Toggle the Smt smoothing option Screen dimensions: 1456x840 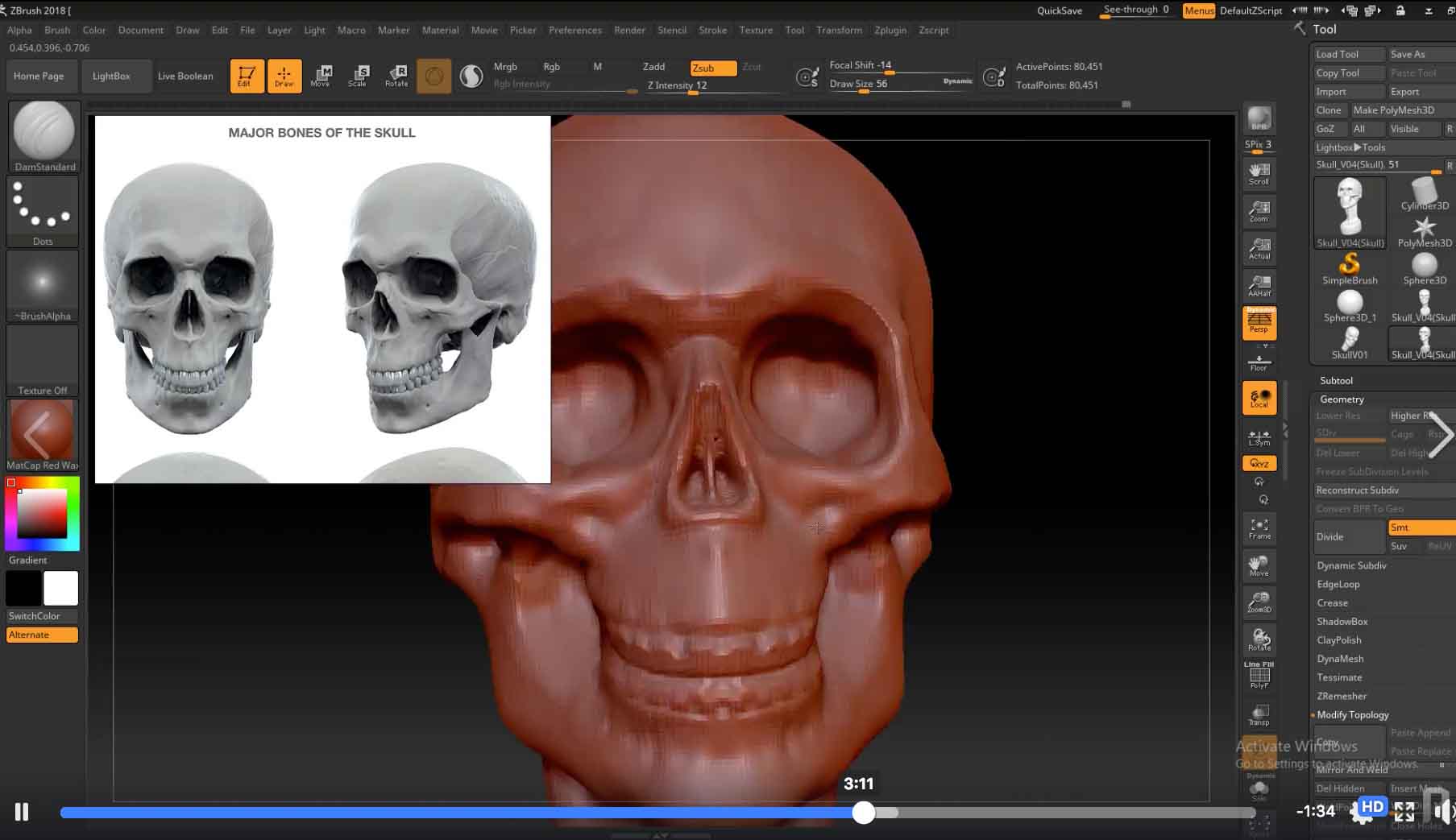[x=1420, y=528]
